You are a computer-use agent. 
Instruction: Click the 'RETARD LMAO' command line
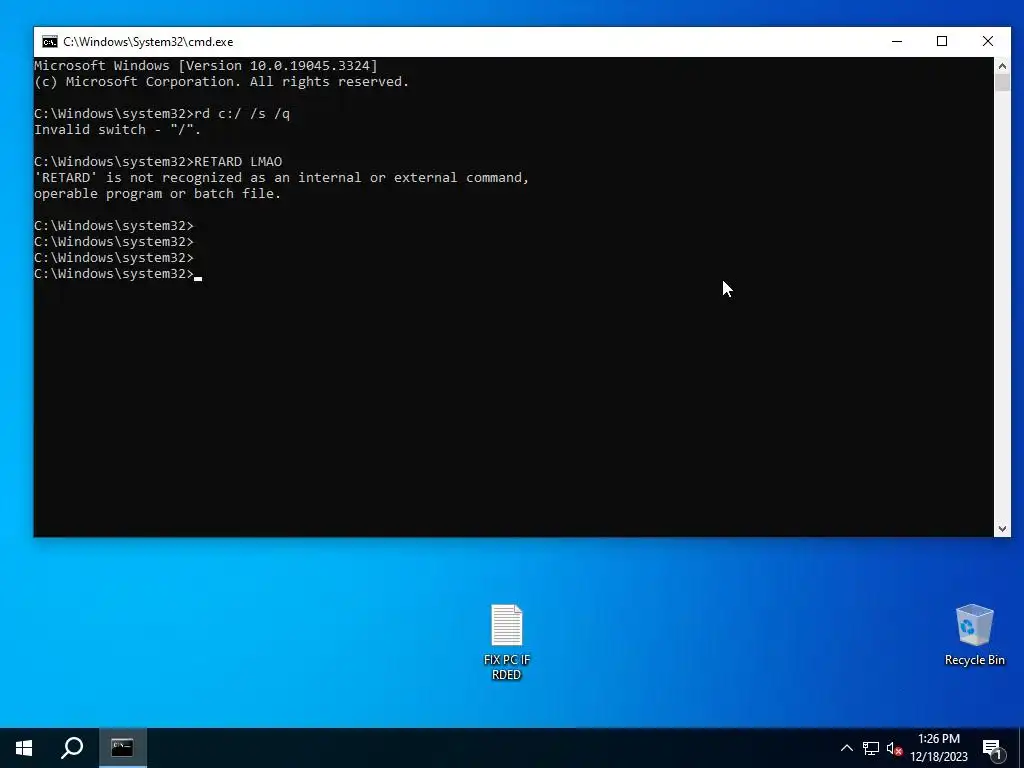[x=158, y=161]
